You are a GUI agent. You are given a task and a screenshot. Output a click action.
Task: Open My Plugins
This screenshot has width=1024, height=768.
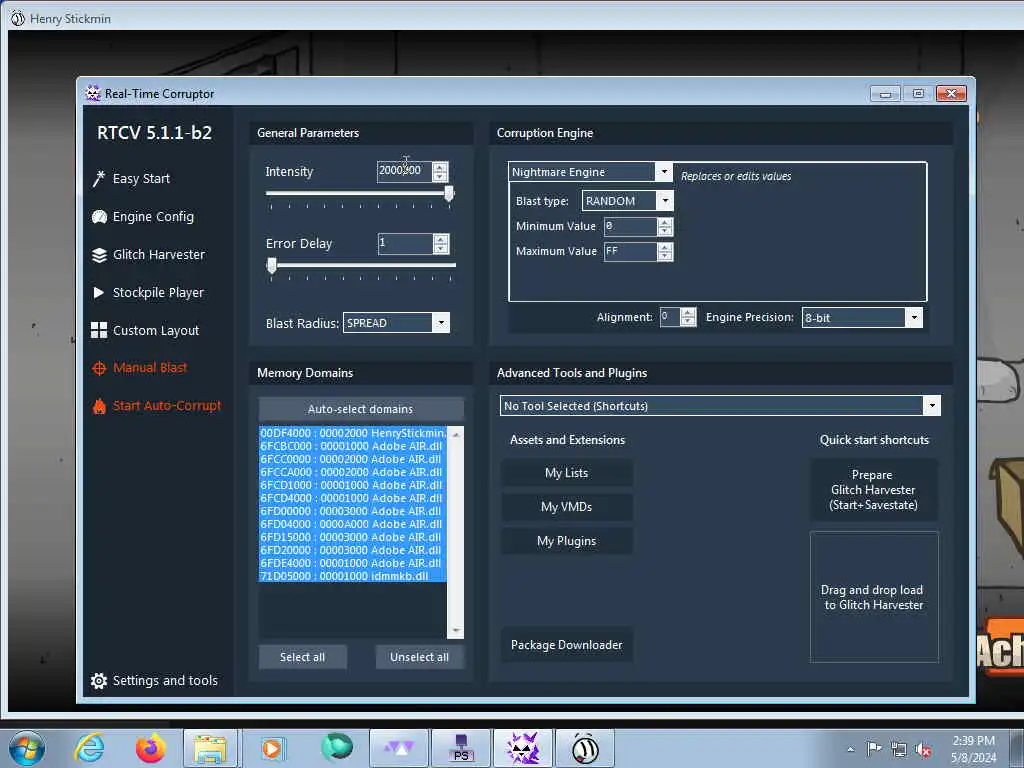[566, 541]
